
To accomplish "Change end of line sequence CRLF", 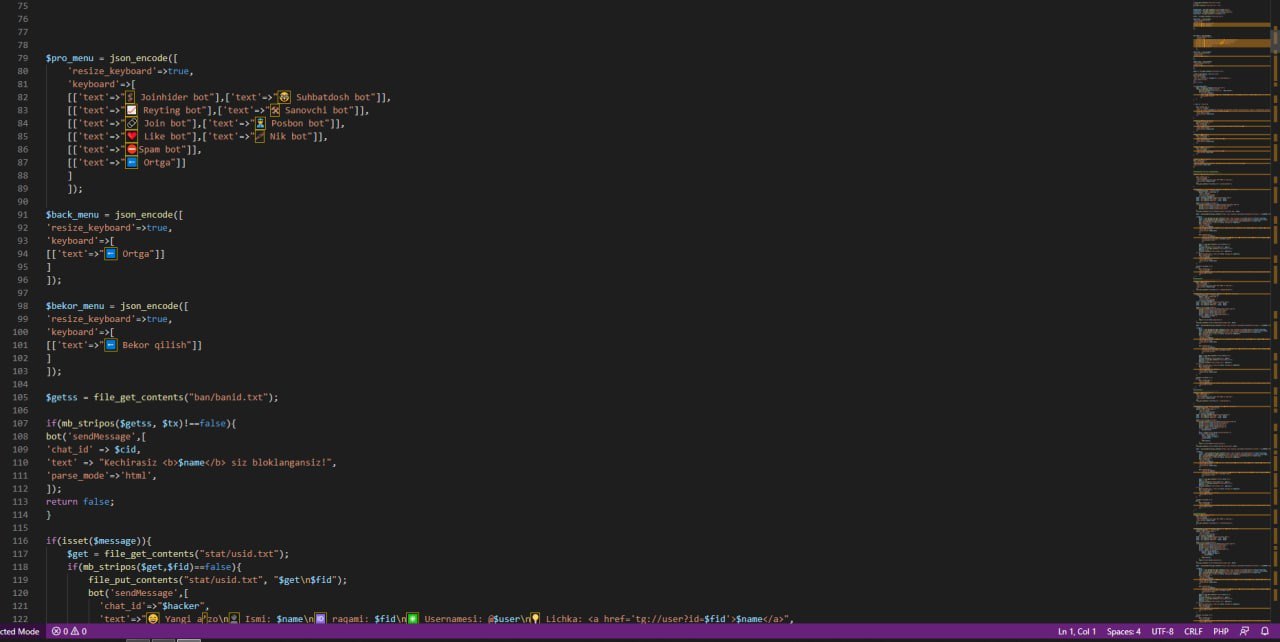I will tap(1193, 632).
